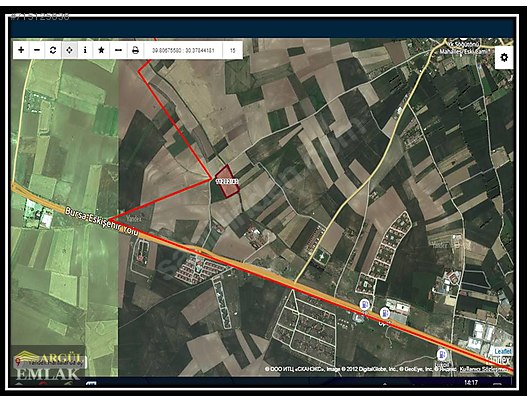Viewport: 528px width, 396px height.
Task: Zoom out with the first minus button
Action: (37, 50)
